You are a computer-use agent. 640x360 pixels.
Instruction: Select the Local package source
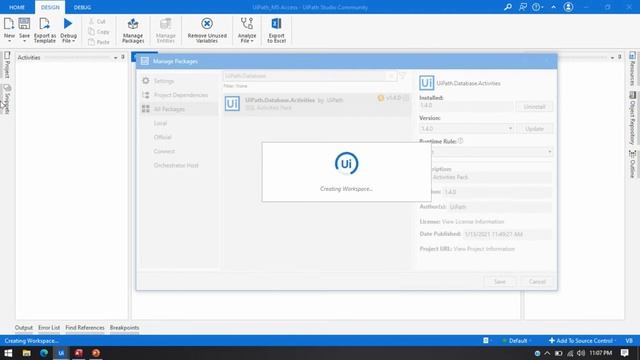tap(160, 123)
